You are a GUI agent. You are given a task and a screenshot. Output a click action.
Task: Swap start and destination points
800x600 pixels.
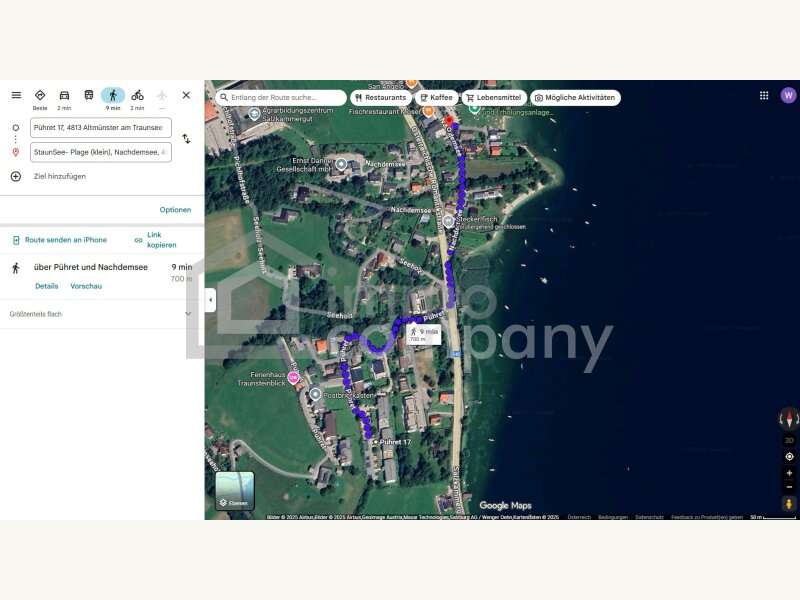click(186, 139)
